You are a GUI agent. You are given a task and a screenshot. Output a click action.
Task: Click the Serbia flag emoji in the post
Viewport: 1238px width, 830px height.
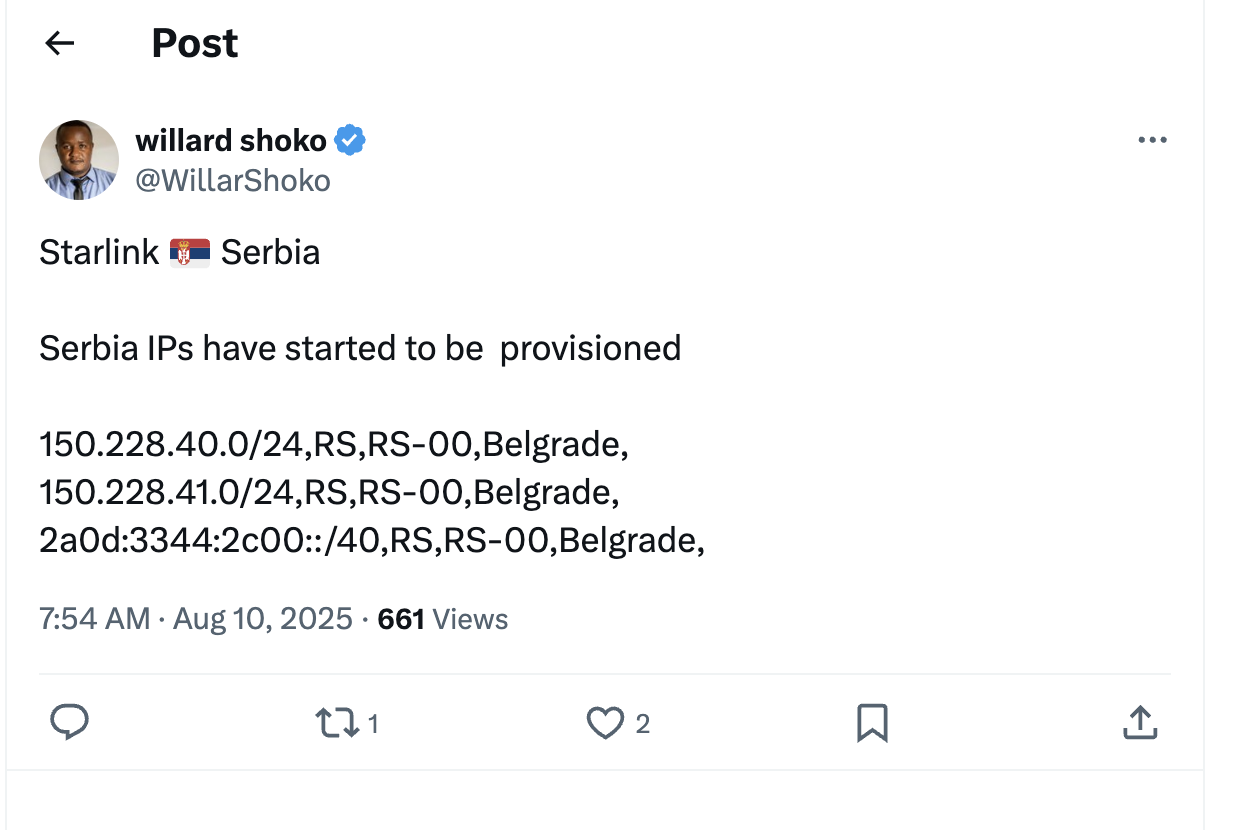click(189, 251)
